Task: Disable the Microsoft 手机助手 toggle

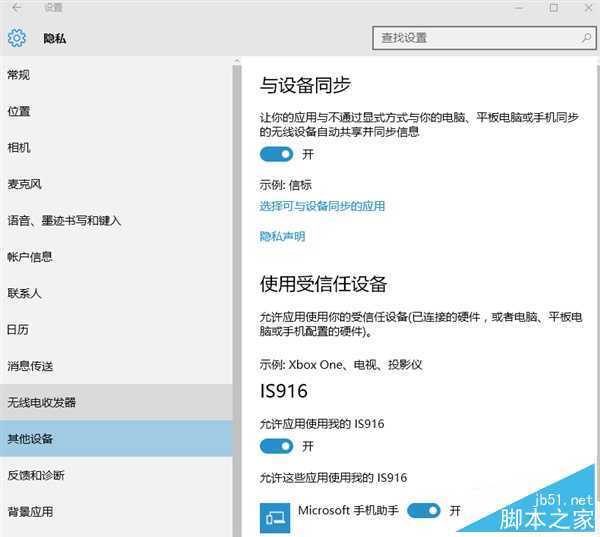Action: pyautogui.click(x=424, y=511)
